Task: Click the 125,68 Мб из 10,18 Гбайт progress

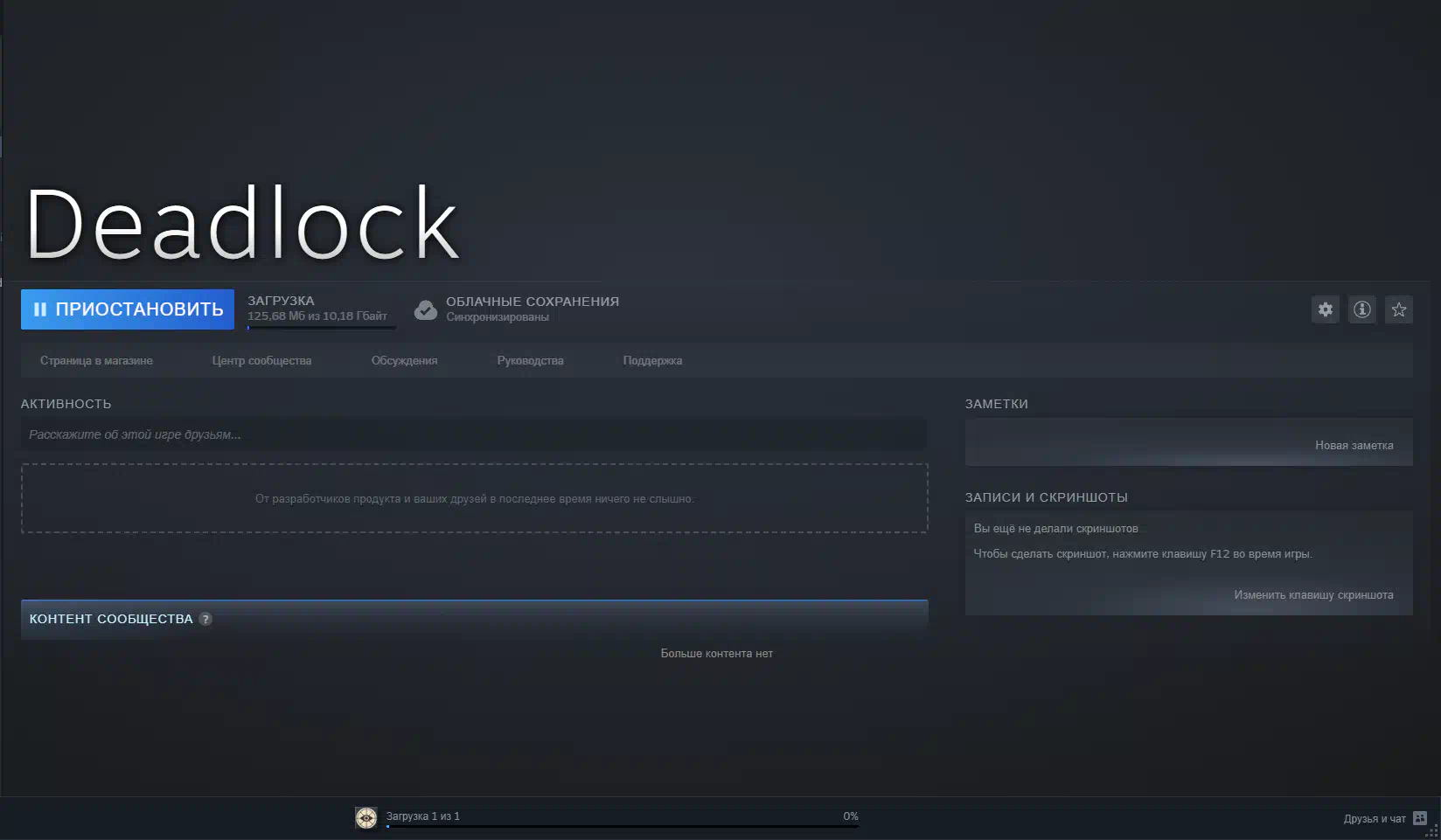Action: pos(317,316)
